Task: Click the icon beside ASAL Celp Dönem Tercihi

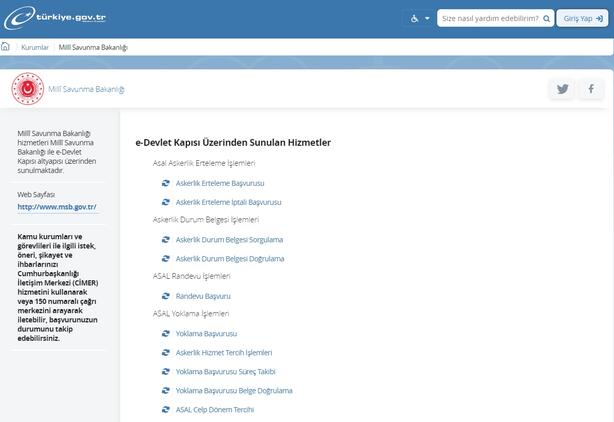Action: [166, 409]
